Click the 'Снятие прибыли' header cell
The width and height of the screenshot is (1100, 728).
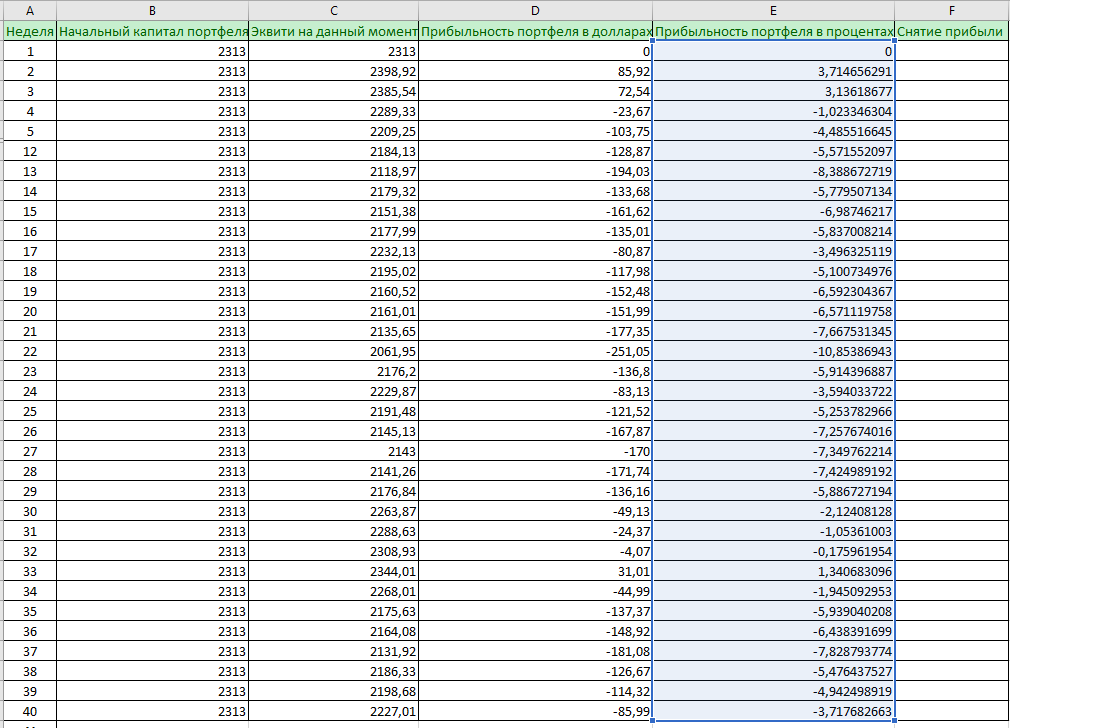(x=951, y=31)
